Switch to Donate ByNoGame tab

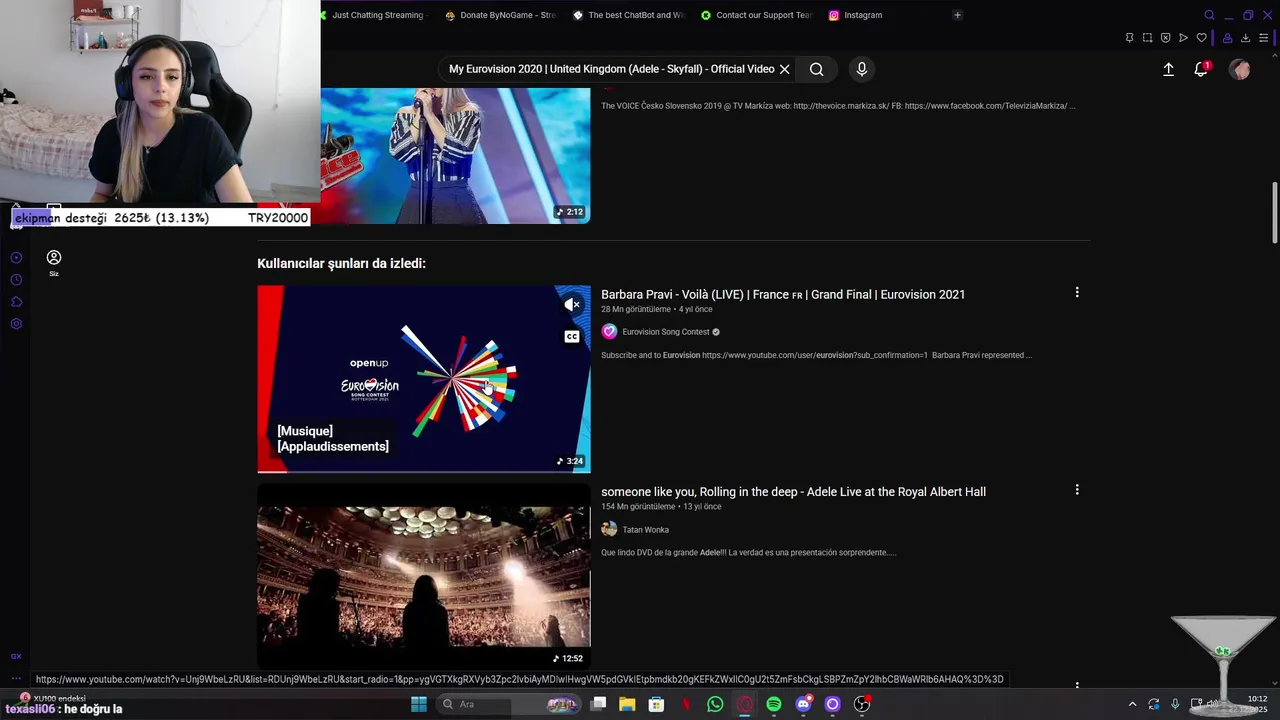pos(501,15)
